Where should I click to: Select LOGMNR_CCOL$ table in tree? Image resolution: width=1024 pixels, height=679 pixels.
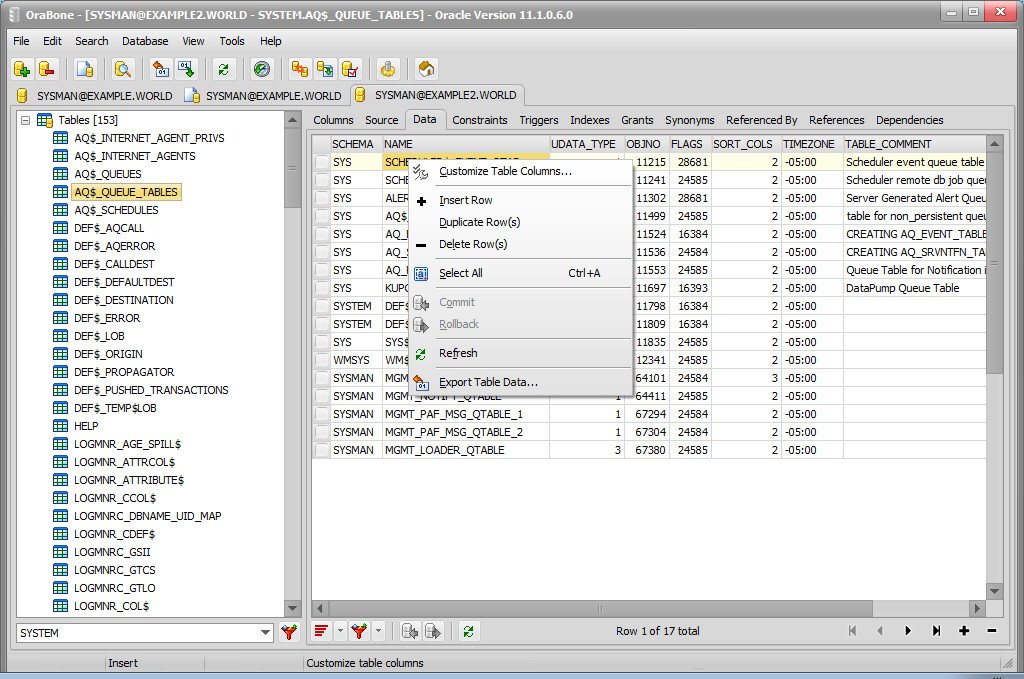(x=115, y=498)
